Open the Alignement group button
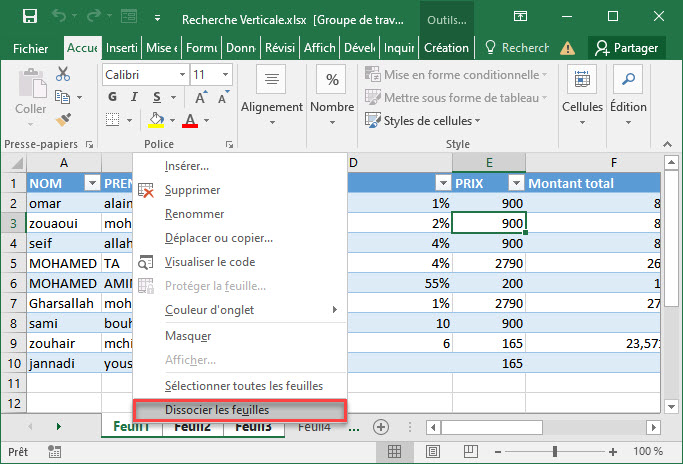Screen dimensions: 683x464 [272, 96]
